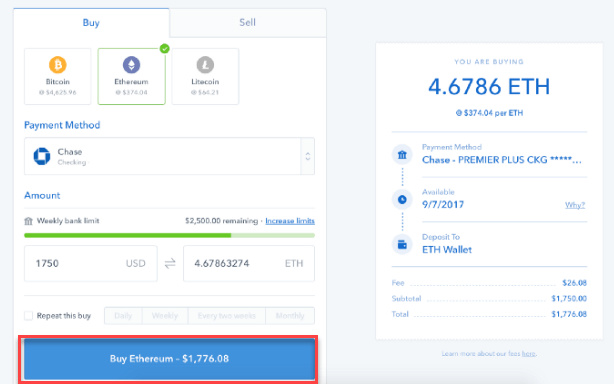Click the Total value $1,776.08
This screenshot has width=614, height=384.
[569, 314]
